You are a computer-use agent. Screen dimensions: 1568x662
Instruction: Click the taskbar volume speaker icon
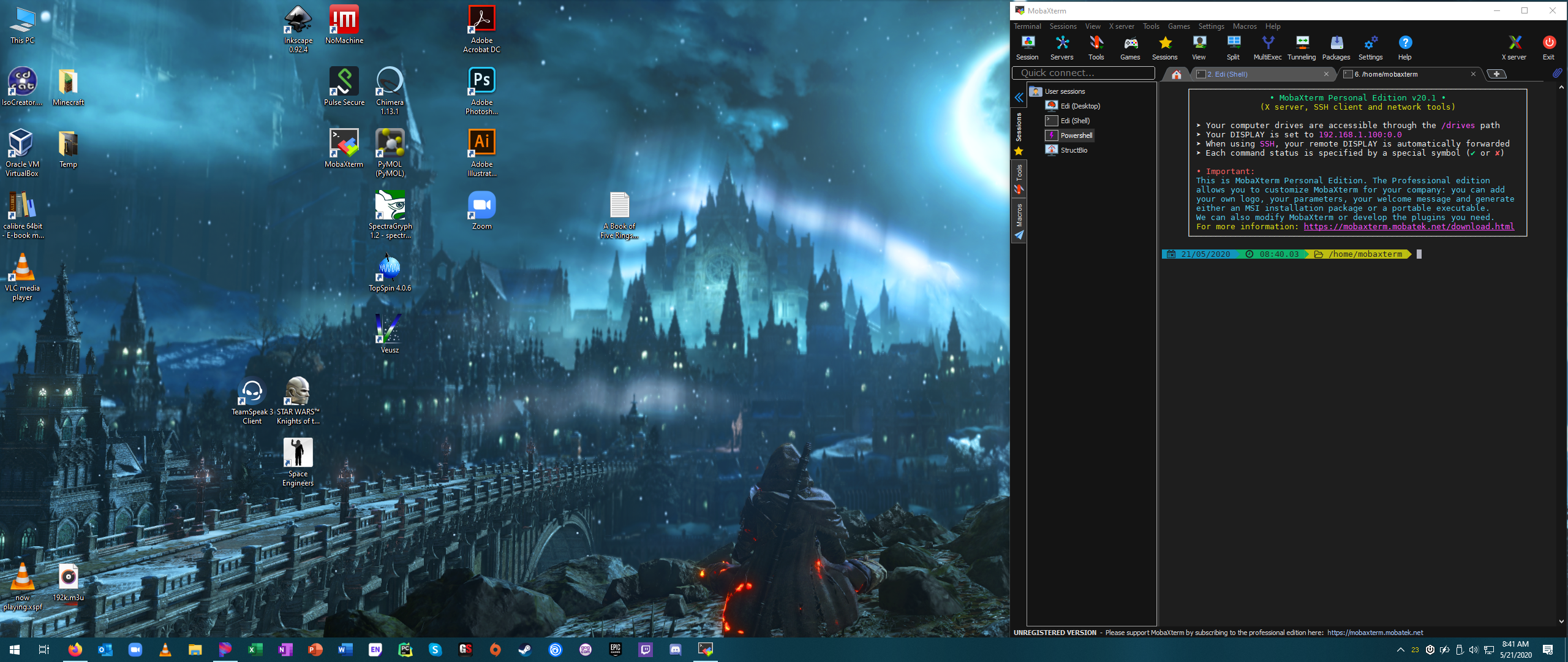1473,650
